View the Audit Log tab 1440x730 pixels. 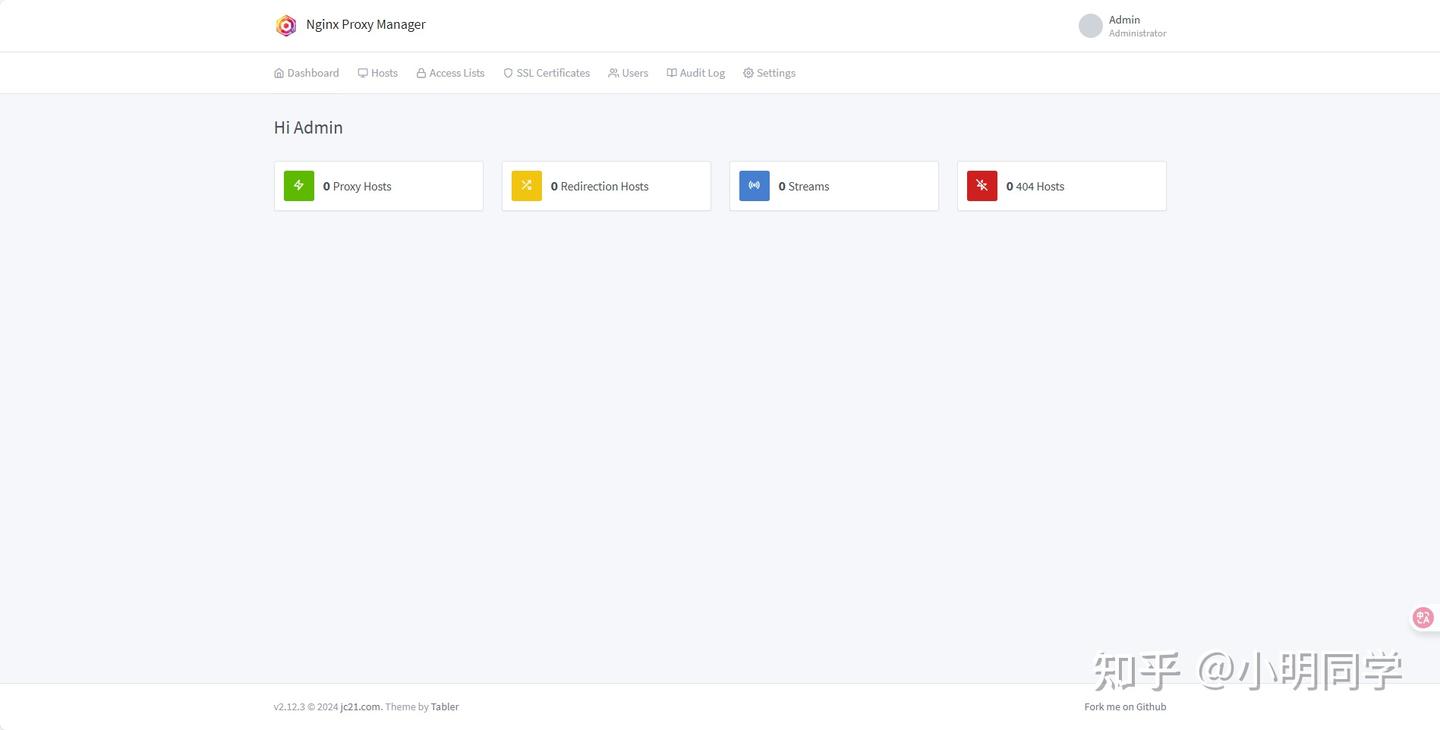click(x=696, y=73)
